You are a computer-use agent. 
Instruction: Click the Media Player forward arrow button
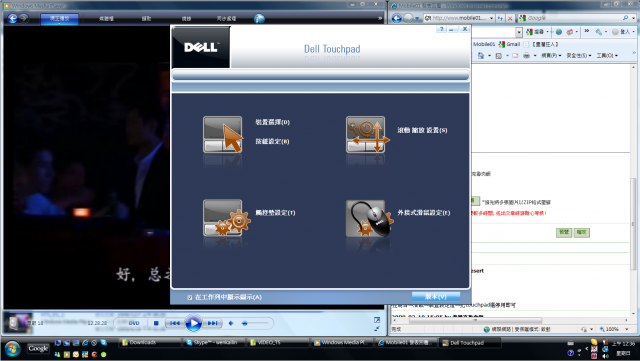pyautogui.click(x=24, y=18)
